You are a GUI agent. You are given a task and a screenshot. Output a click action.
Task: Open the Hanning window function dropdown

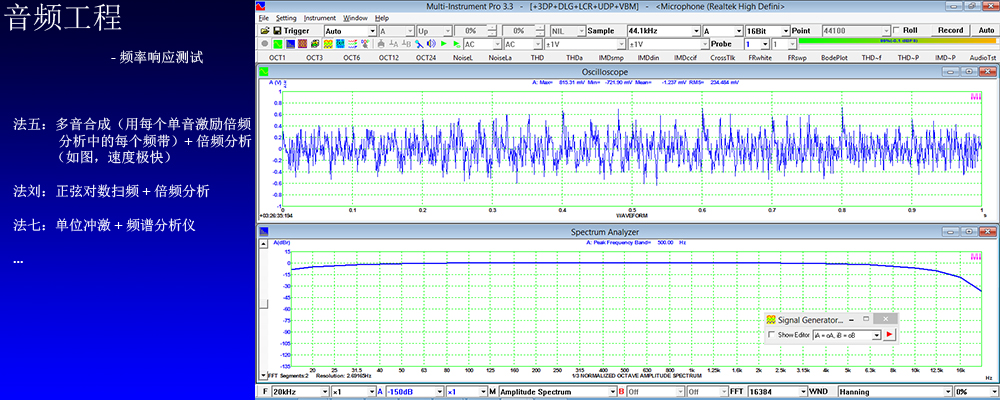pyautogui.click(x=948, y=392)
